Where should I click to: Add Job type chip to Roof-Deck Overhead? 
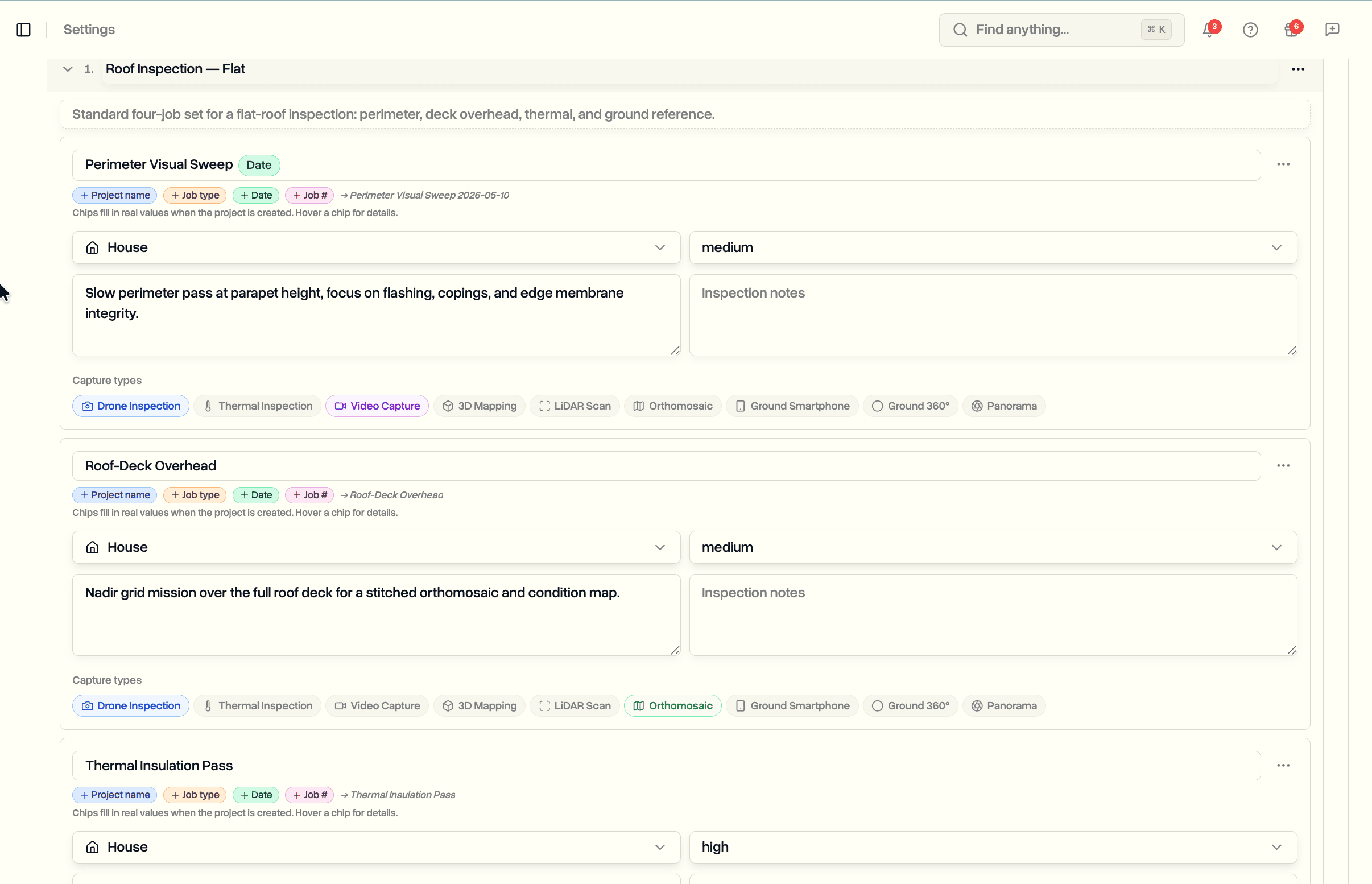point(195,495)
